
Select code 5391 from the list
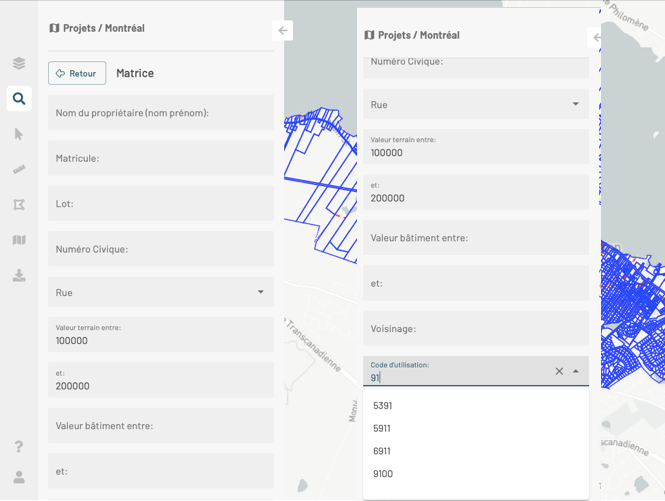click(382, 406)
